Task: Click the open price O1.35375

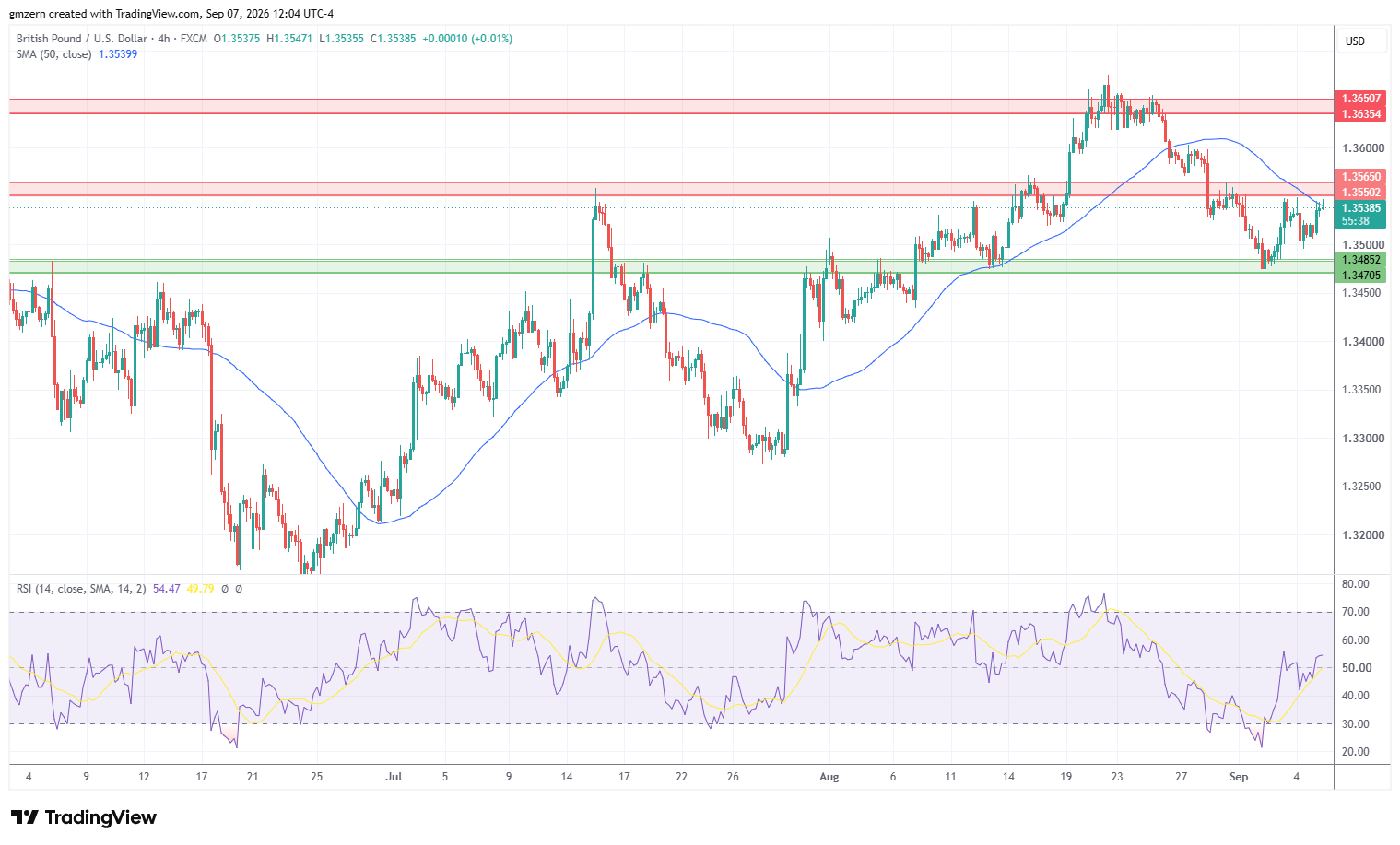Action: pyautogui.click(x=237, y=39)
